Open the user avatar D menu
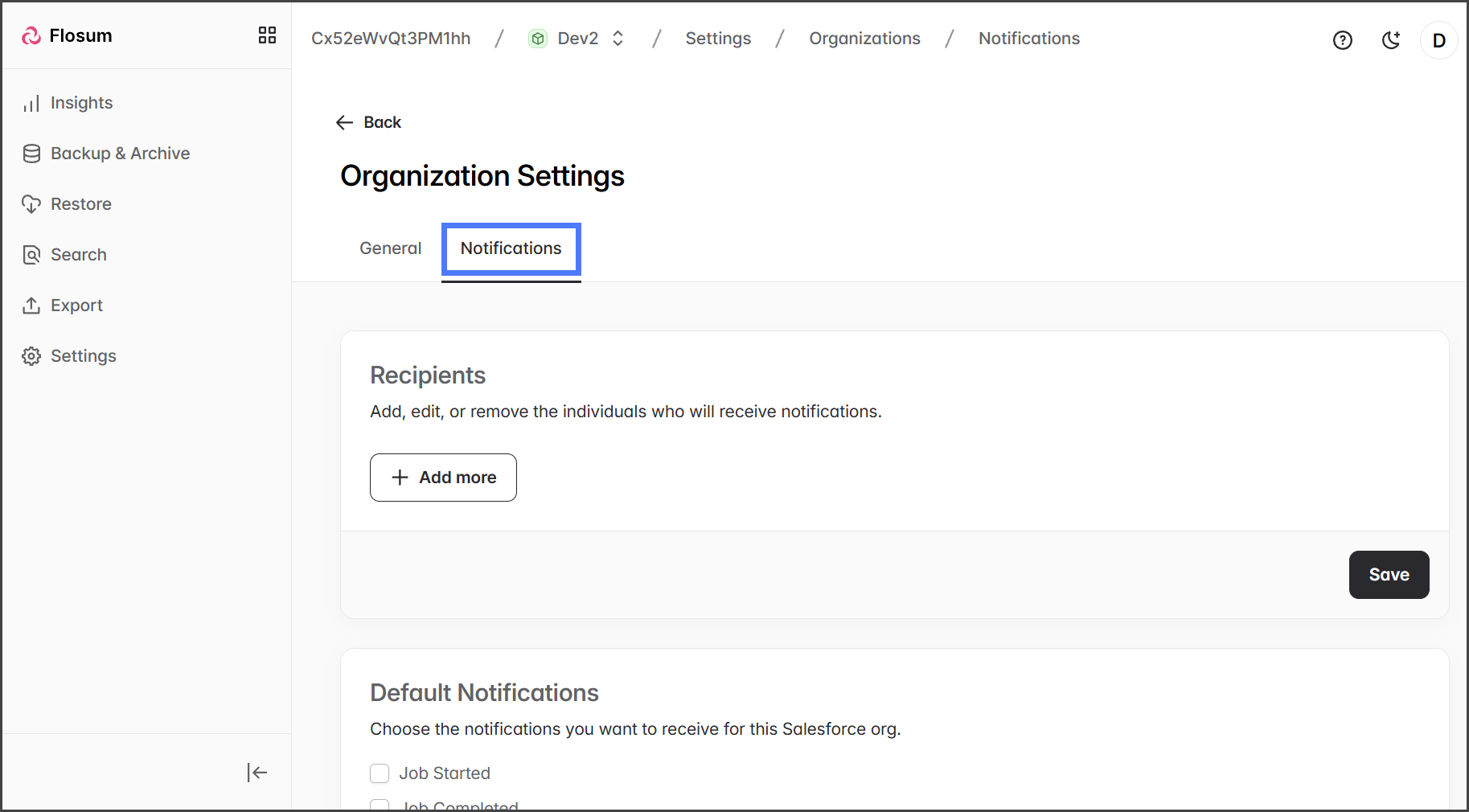Image resolution: width=1469 pixels, height=812 pixels. point(1438,40)
